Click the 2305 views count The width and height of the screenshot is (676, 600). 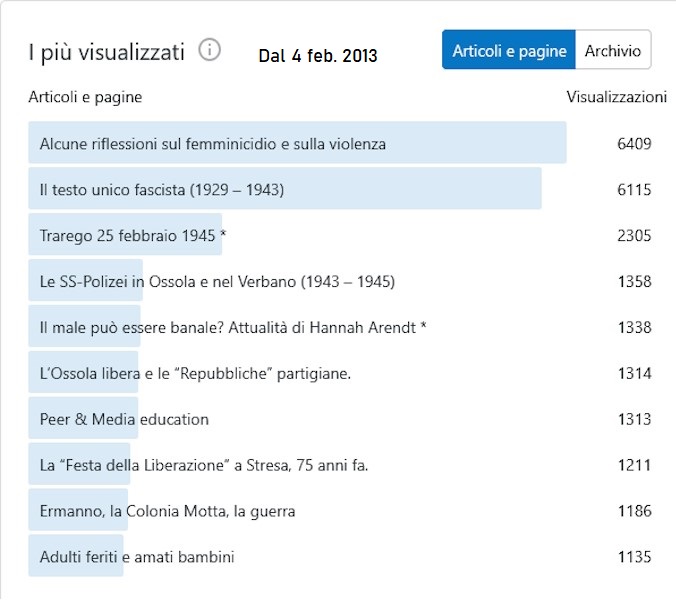pyautogui.click(x=634, y=236)
